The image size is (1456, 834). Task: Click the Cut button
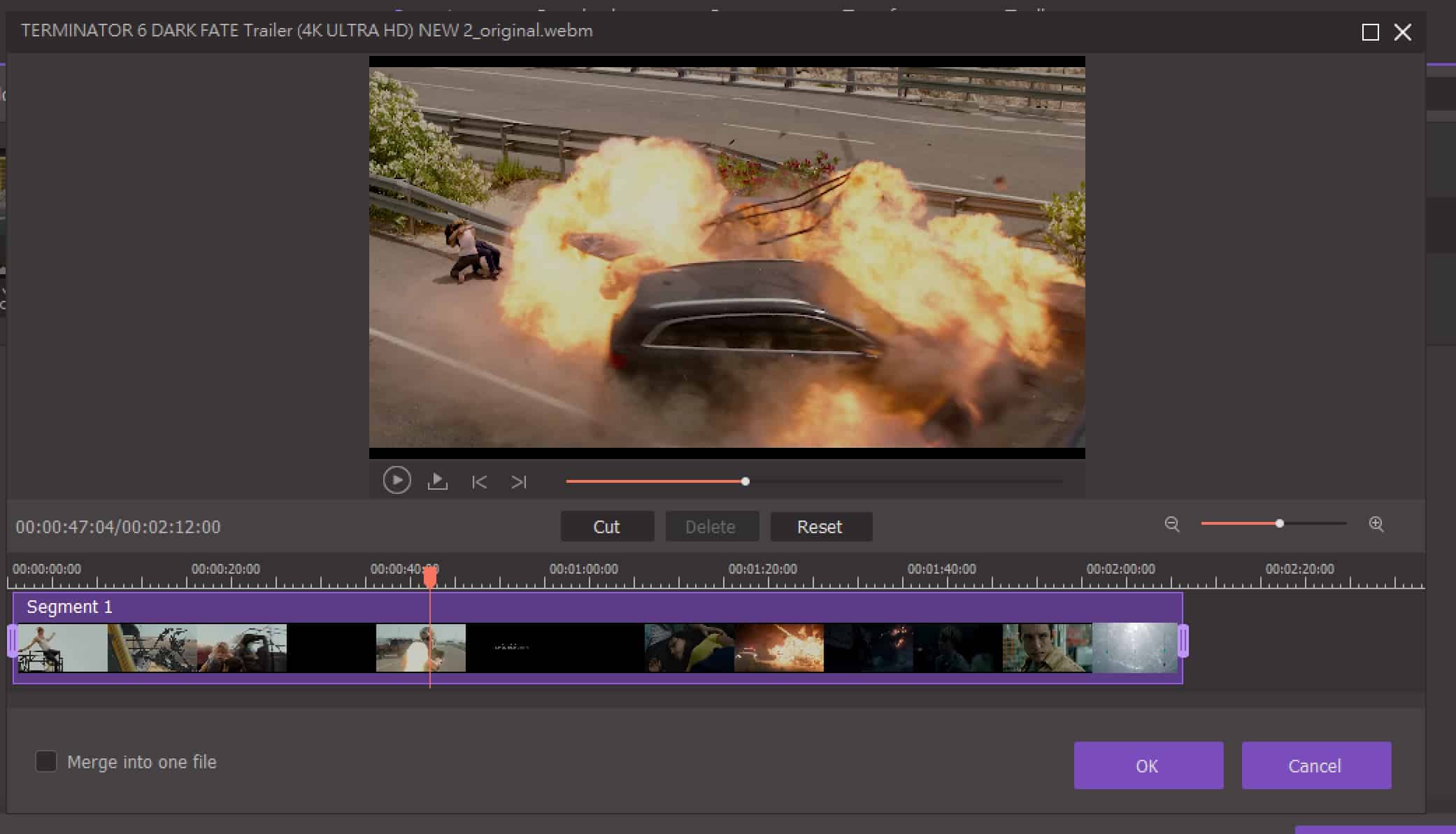(x=607, y=527)
